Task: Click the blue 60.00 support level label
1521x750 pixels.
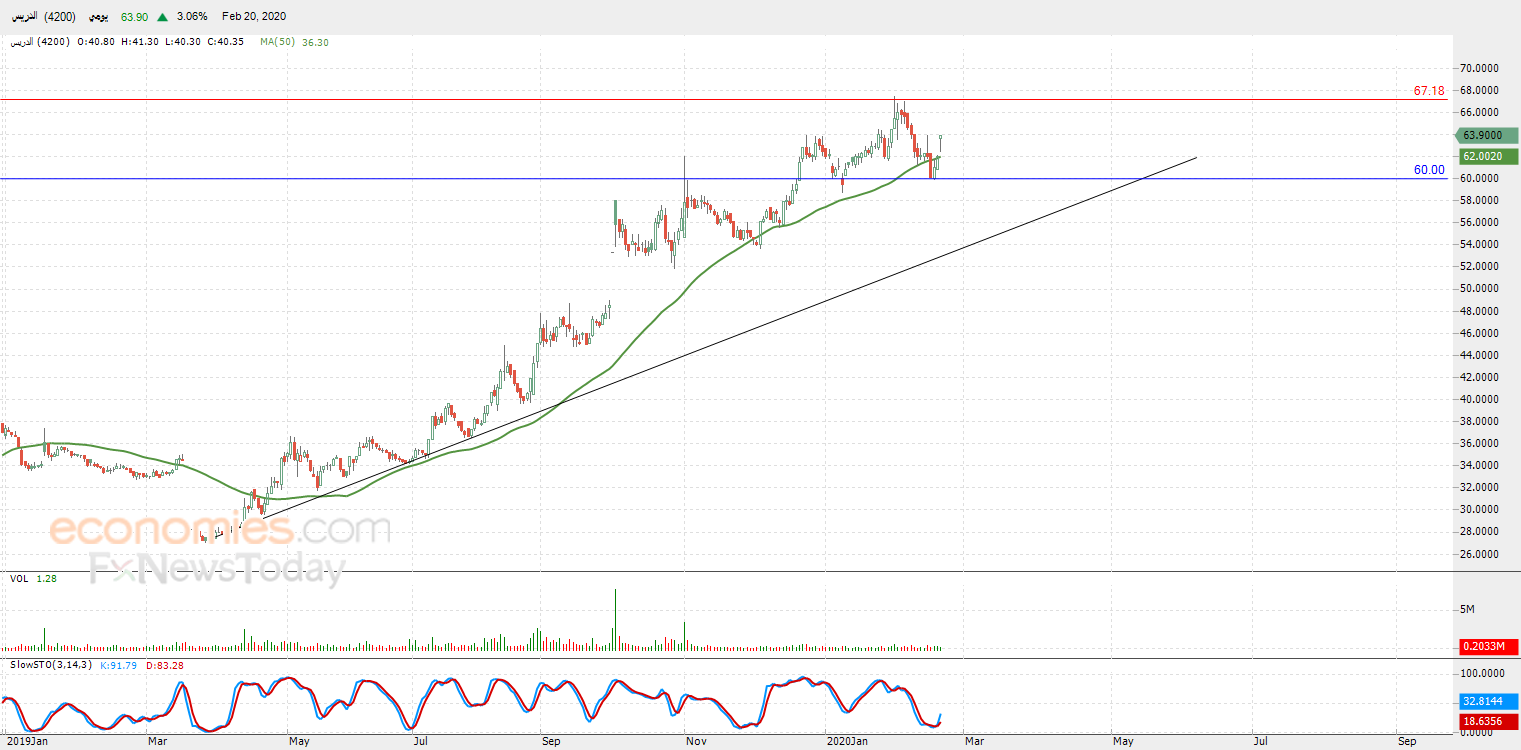Action: [1429, 170]
